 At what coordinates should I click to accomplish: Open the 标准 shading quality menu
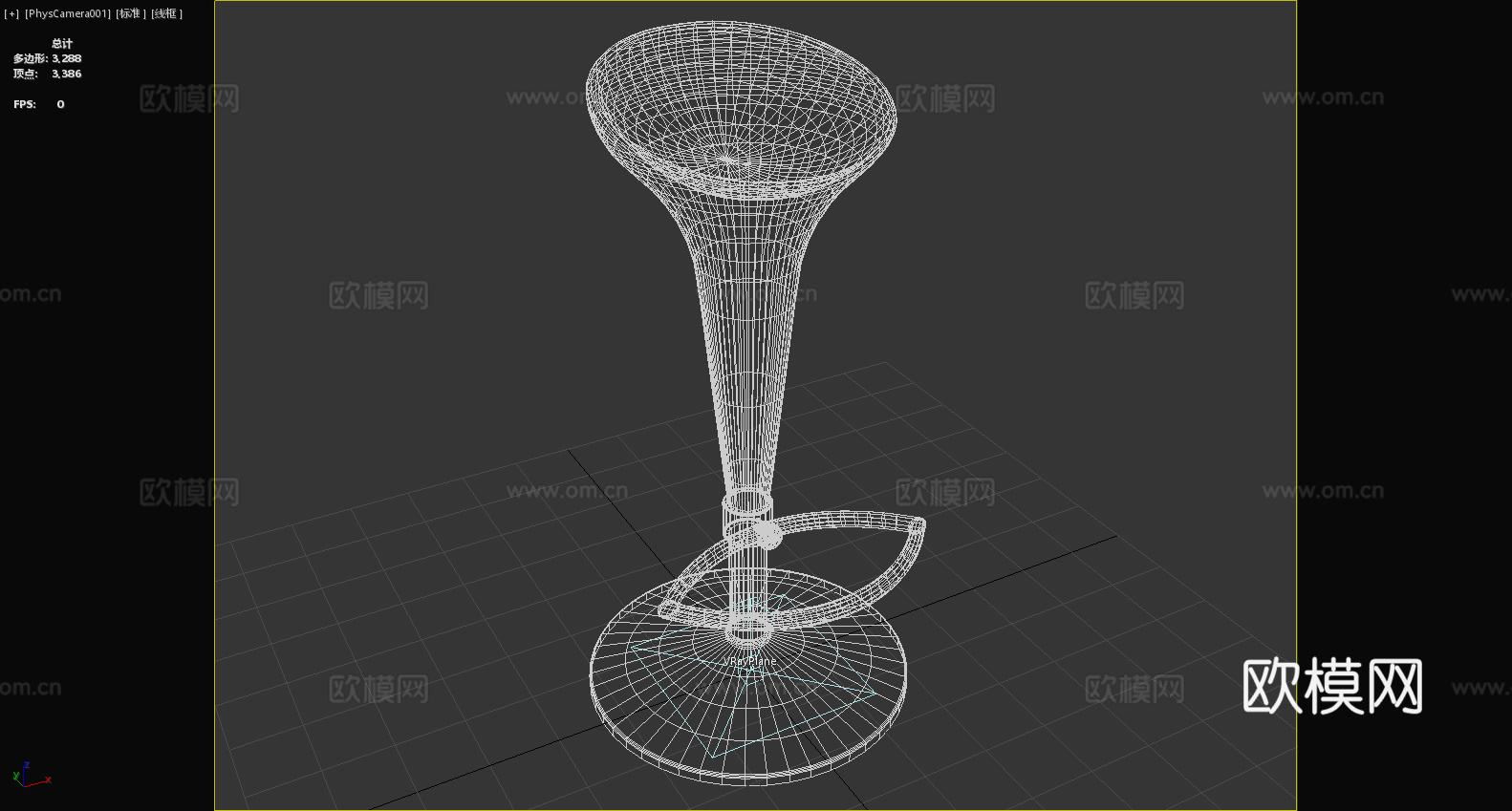[x=131, y=14]
